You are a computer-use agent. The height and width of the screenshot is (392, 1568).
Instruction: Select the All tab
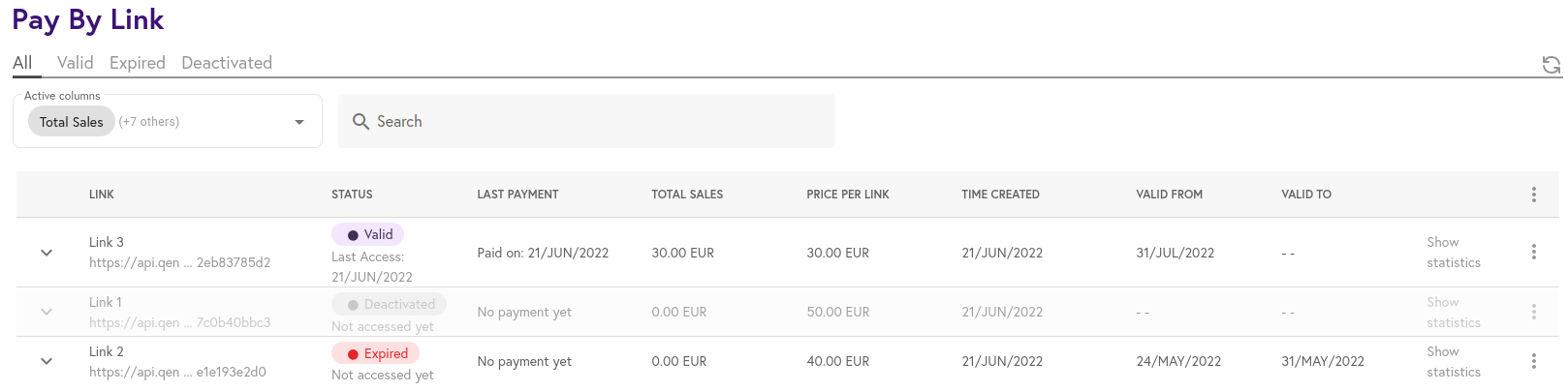(22, 63)
